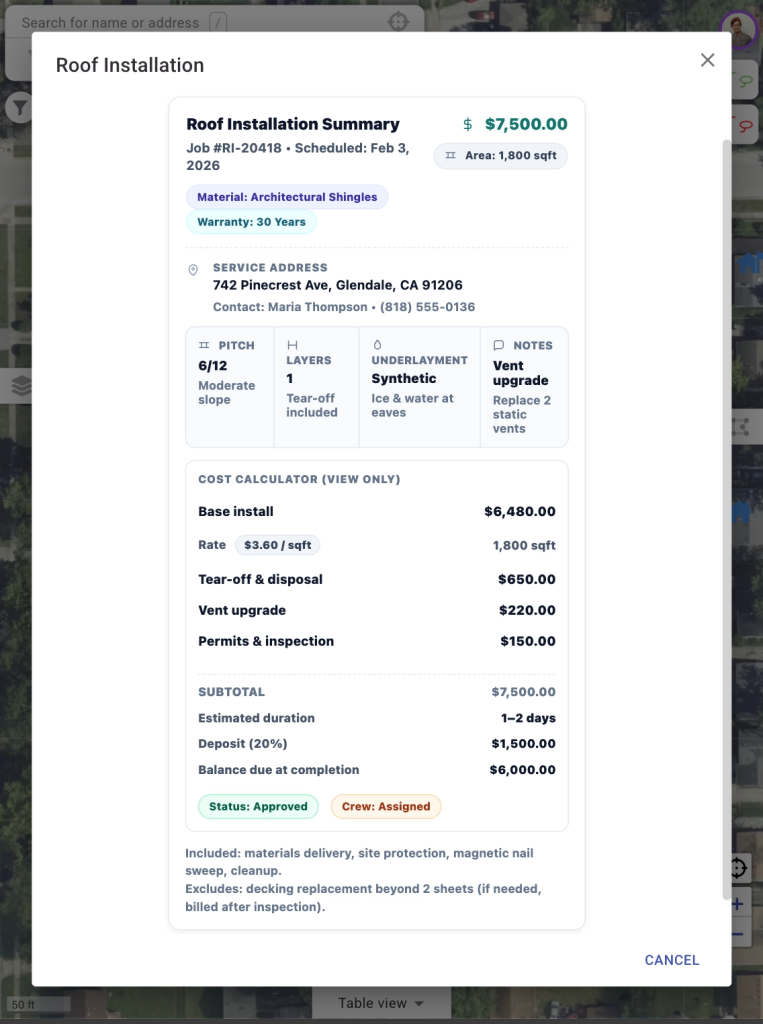Click the $3.60 / sqft rate chip
The width and height of the screenshot is (763, 1024).
[x=277, y=545]
